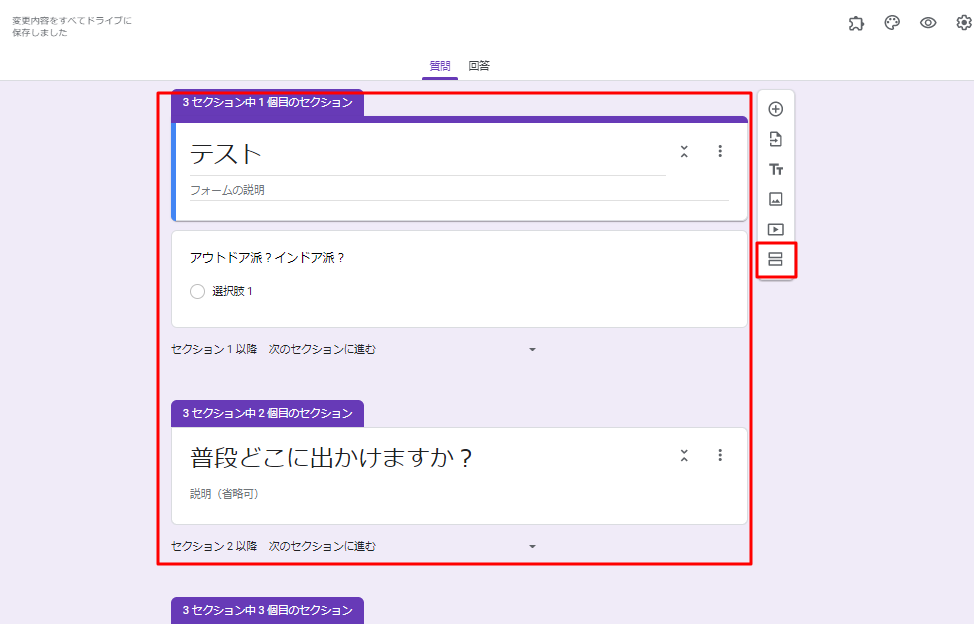
Task: Insert an image from the sidebar
Action: tap(775, 199)
